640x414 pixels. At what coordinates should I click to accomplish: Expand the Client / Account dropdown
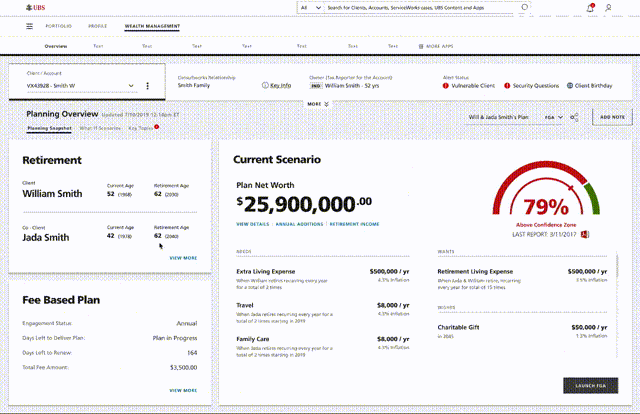[x=131, y=86]
